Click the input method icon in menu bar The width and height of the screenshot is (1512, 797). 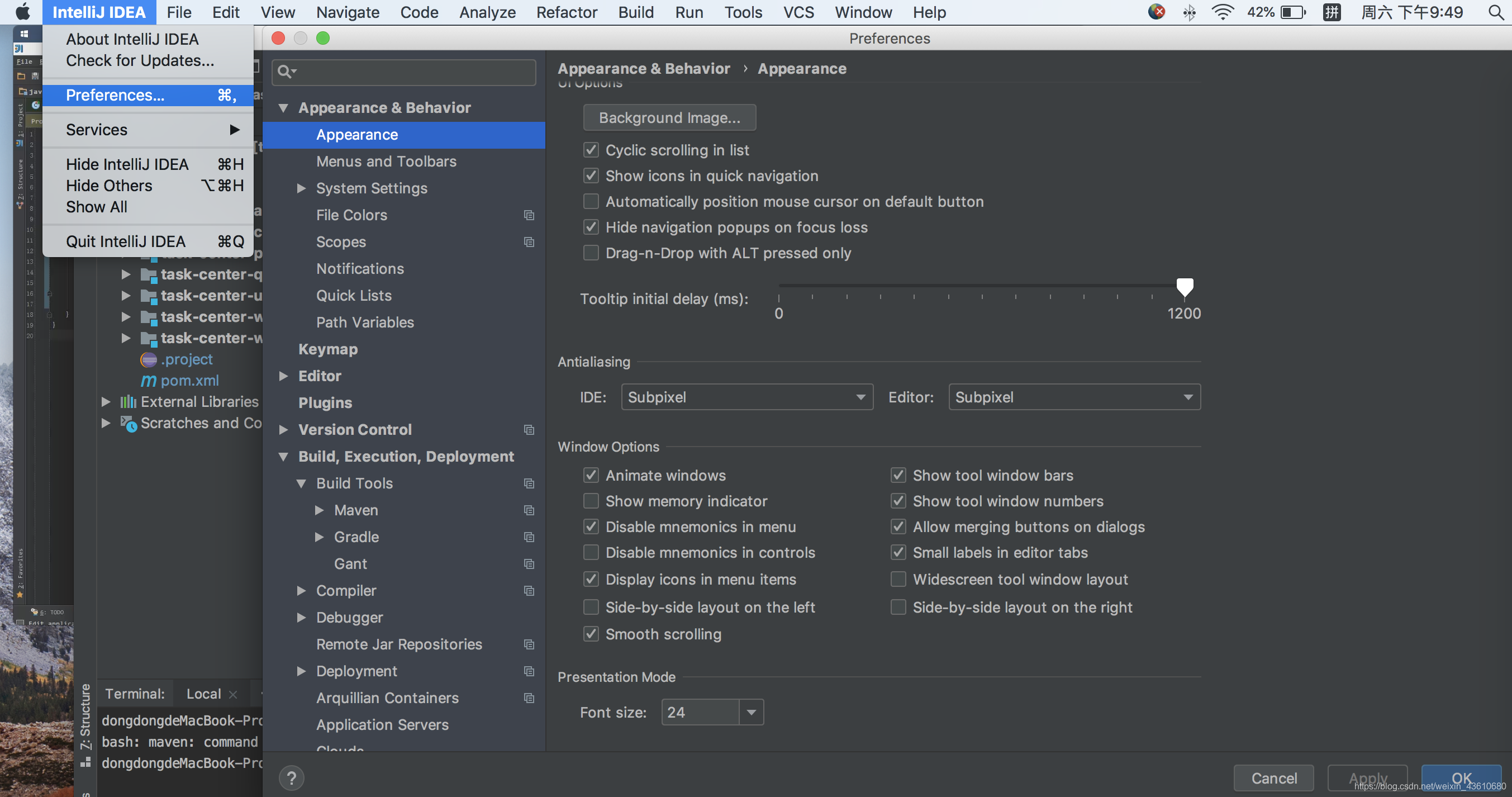(1332, 12)
